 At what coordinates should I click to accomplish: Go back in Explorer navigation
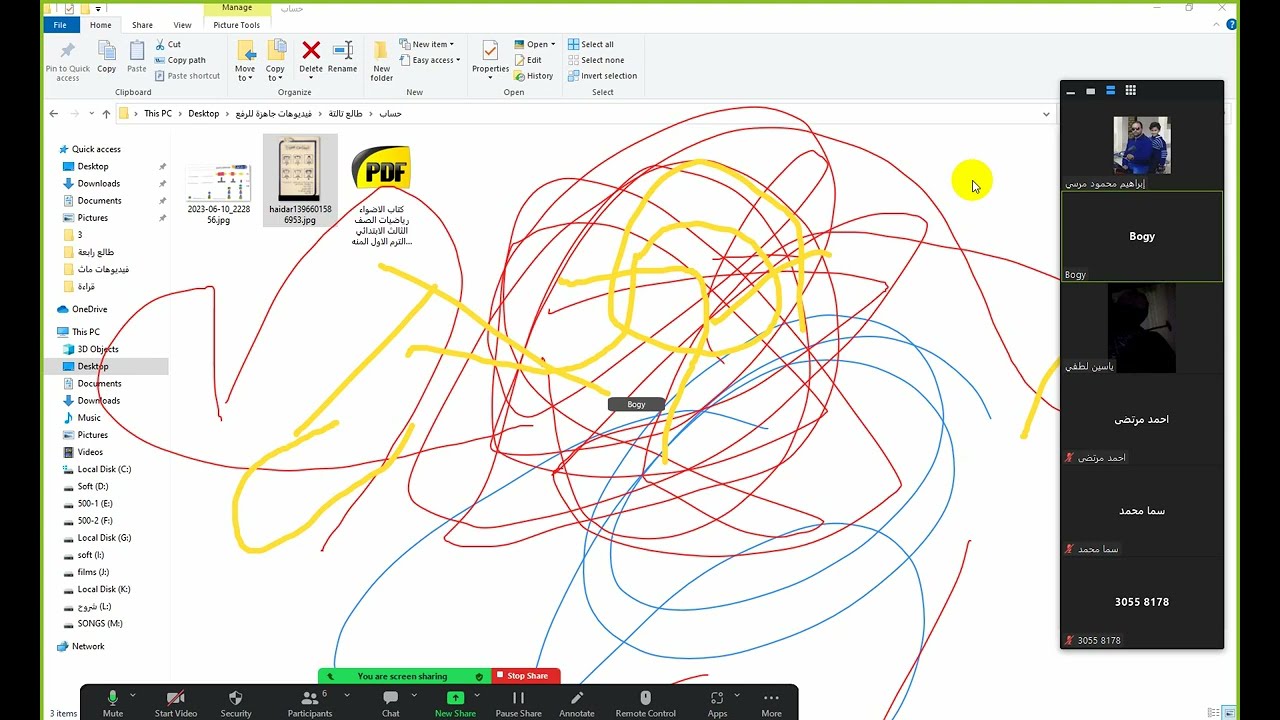click(x=54, y=114)
